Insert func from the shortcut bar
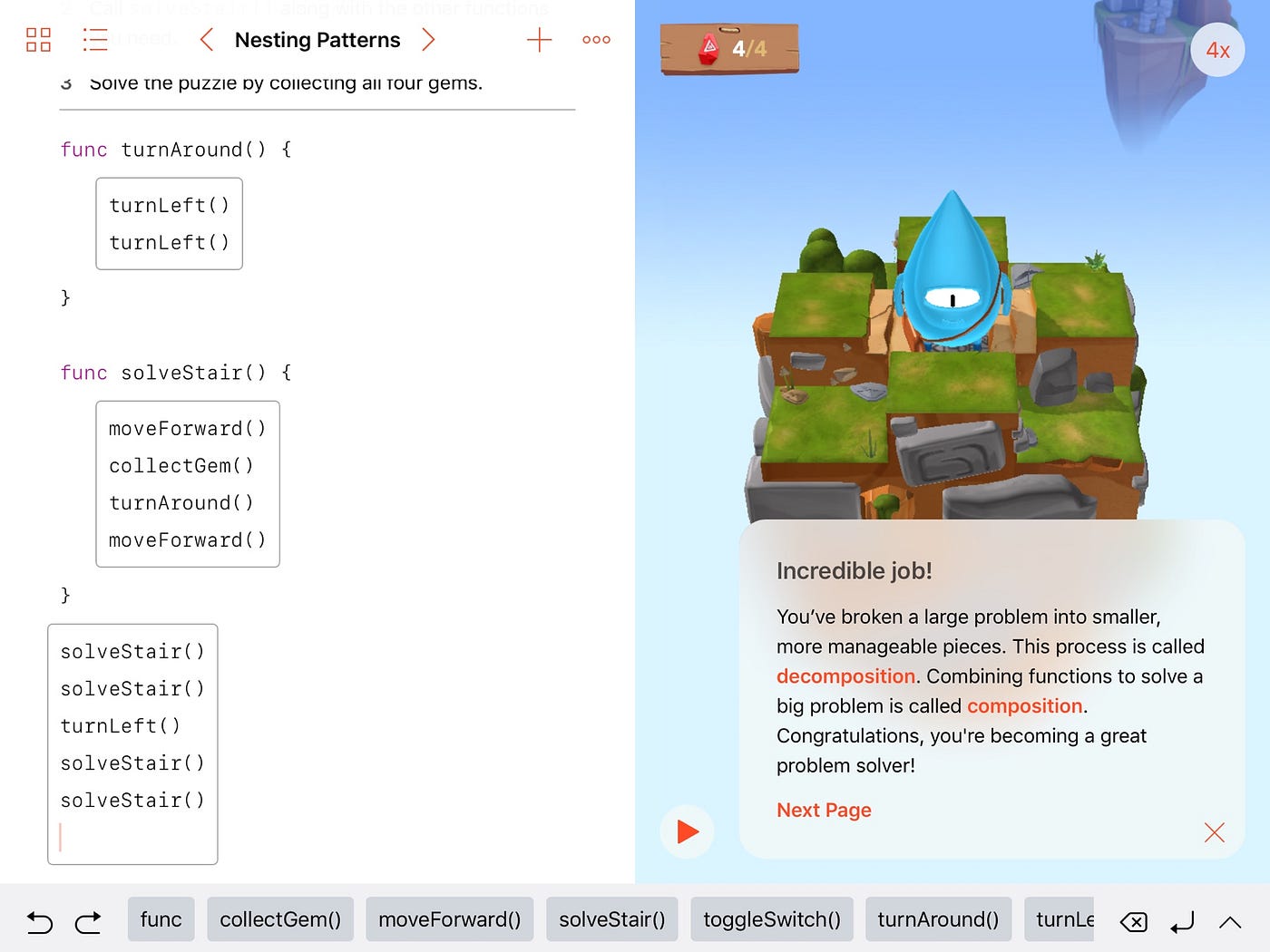 coord(161,919)
